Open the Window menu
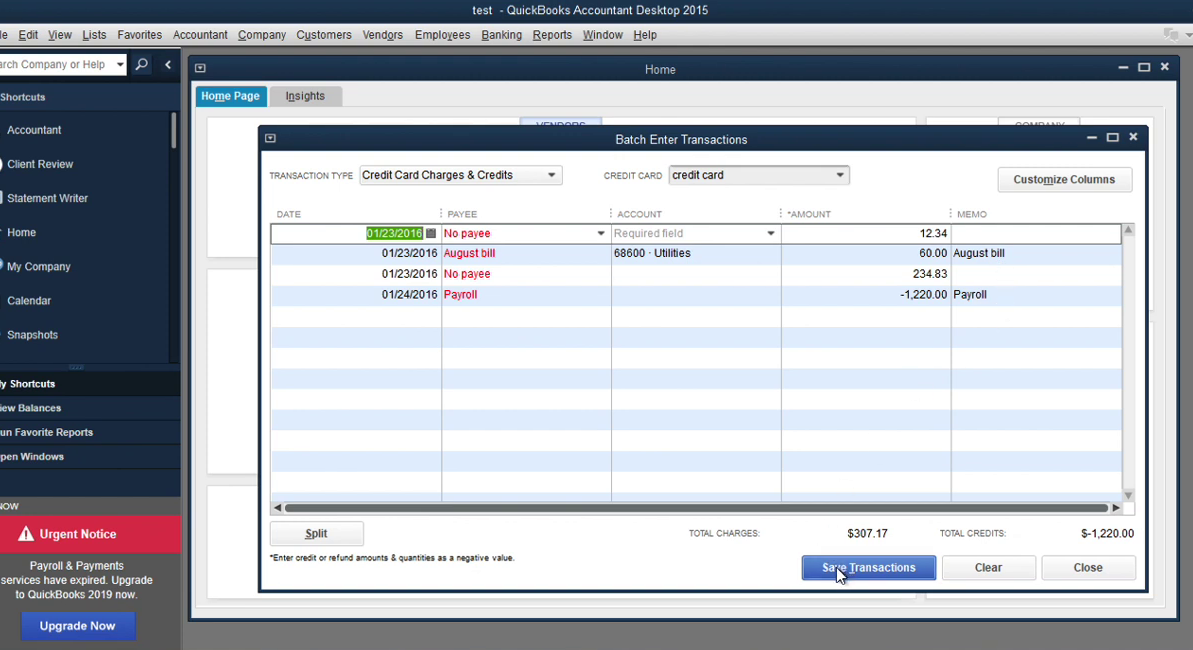 point(603,35)
